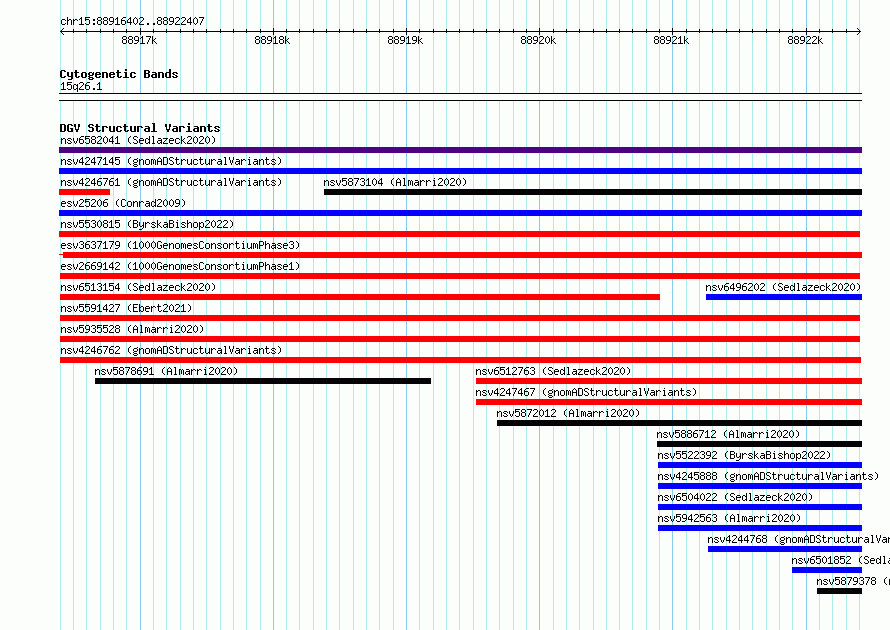
Task: Open nsv5935528 (Almarri2020) label
Action: click(x=132, y=329)
